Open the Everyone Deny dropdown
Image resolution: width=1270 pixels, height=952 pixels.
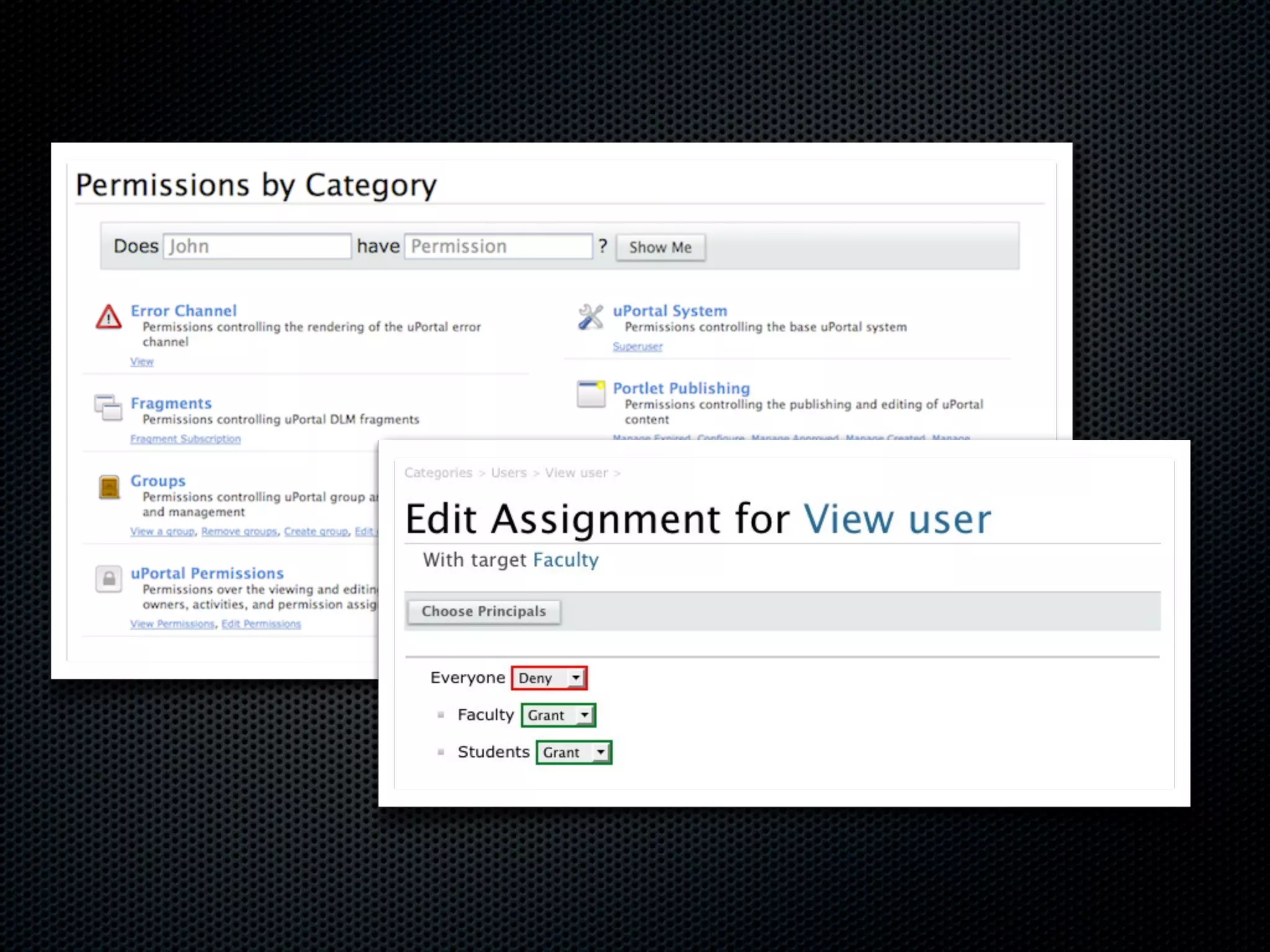(x=549, y=678)
